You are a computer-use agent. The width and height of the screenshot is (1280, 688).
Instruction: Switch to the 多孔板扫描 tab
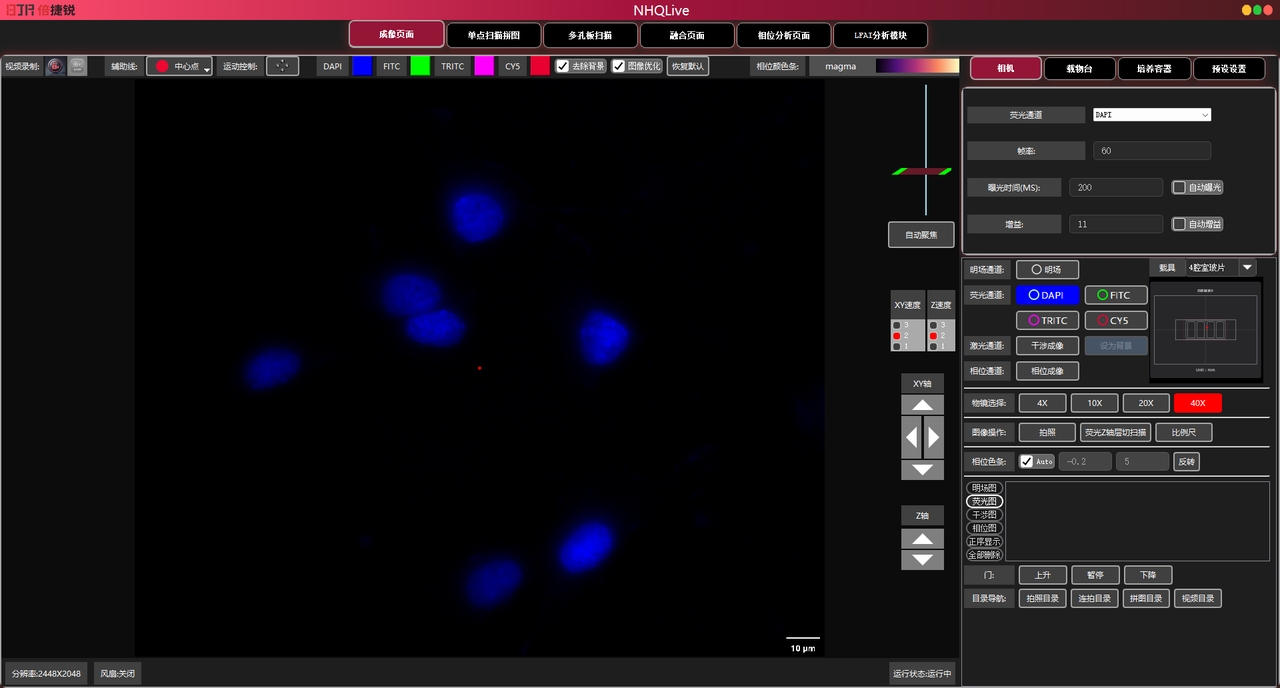coord(590,35)
